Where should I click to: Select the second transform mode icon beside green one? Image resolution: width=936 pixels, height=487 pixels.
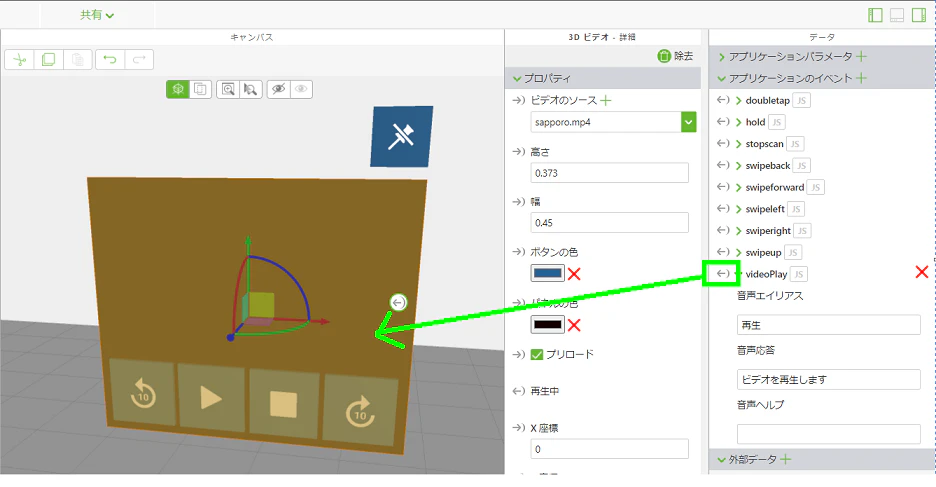[x=201, y=90]
